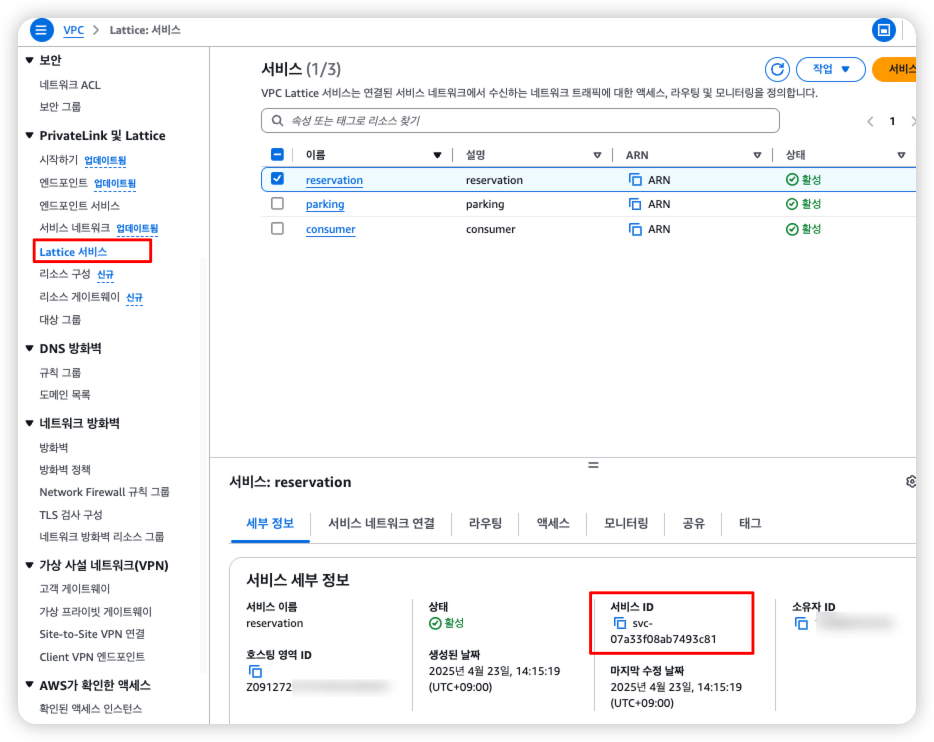Click the search magnifier icon

(277, 121)
